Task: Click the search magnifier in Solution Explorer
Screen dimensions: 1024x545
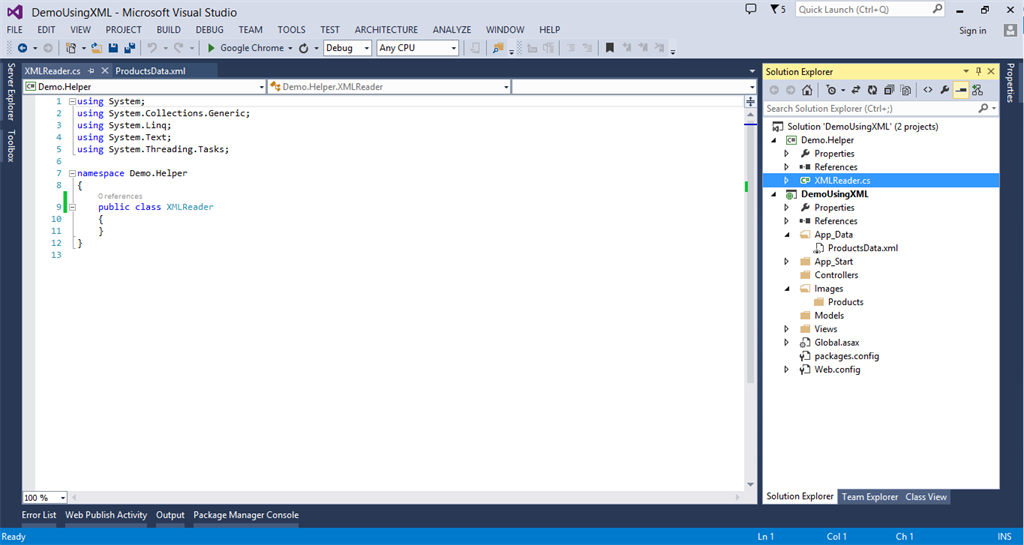Action: tap(983, 108)
